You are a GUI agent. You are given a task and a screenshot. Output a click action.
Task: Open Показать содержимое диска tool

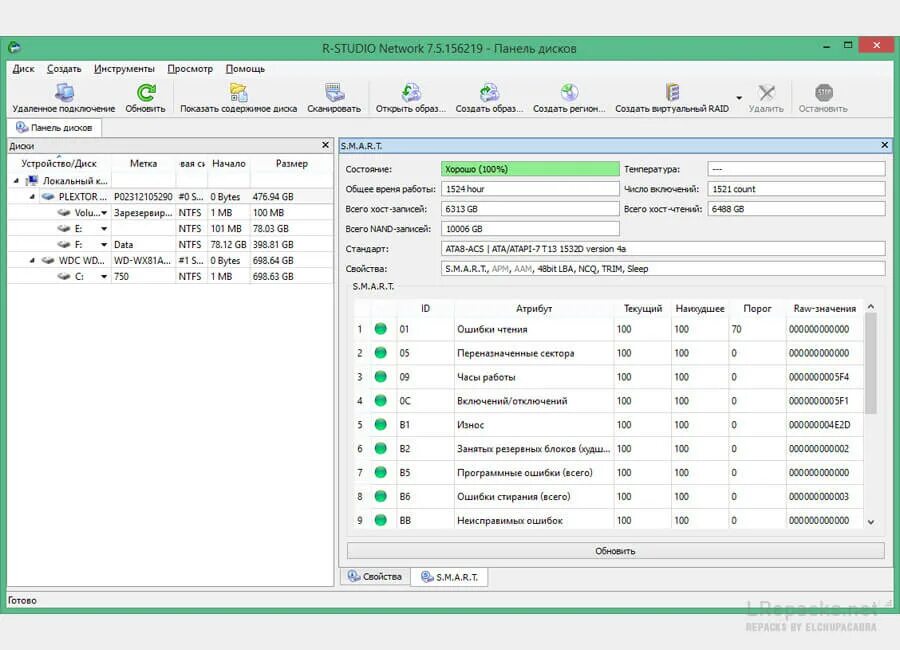[237, 95]
